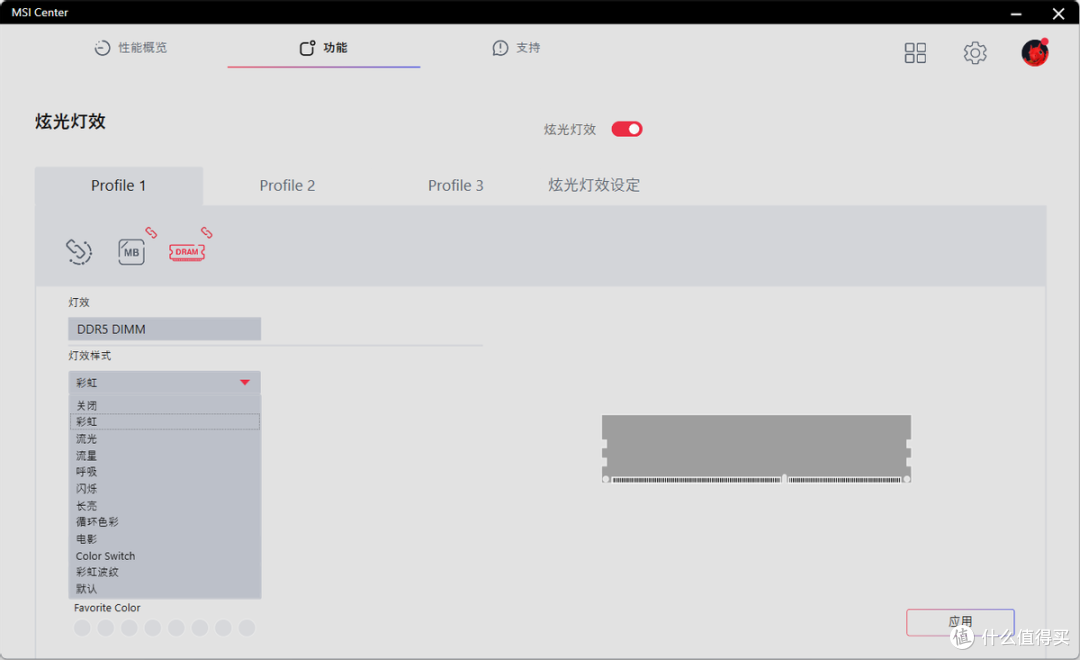1080x660 pixels.
Task: Choose 彩虹 option in the list
Action: [165, 422]
